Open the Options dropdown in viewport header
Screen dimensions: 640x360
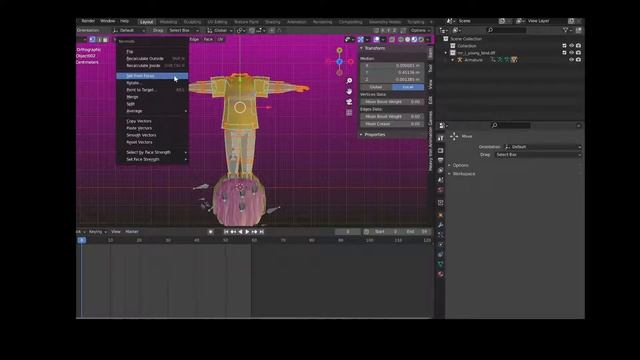(x=420, y=30)
